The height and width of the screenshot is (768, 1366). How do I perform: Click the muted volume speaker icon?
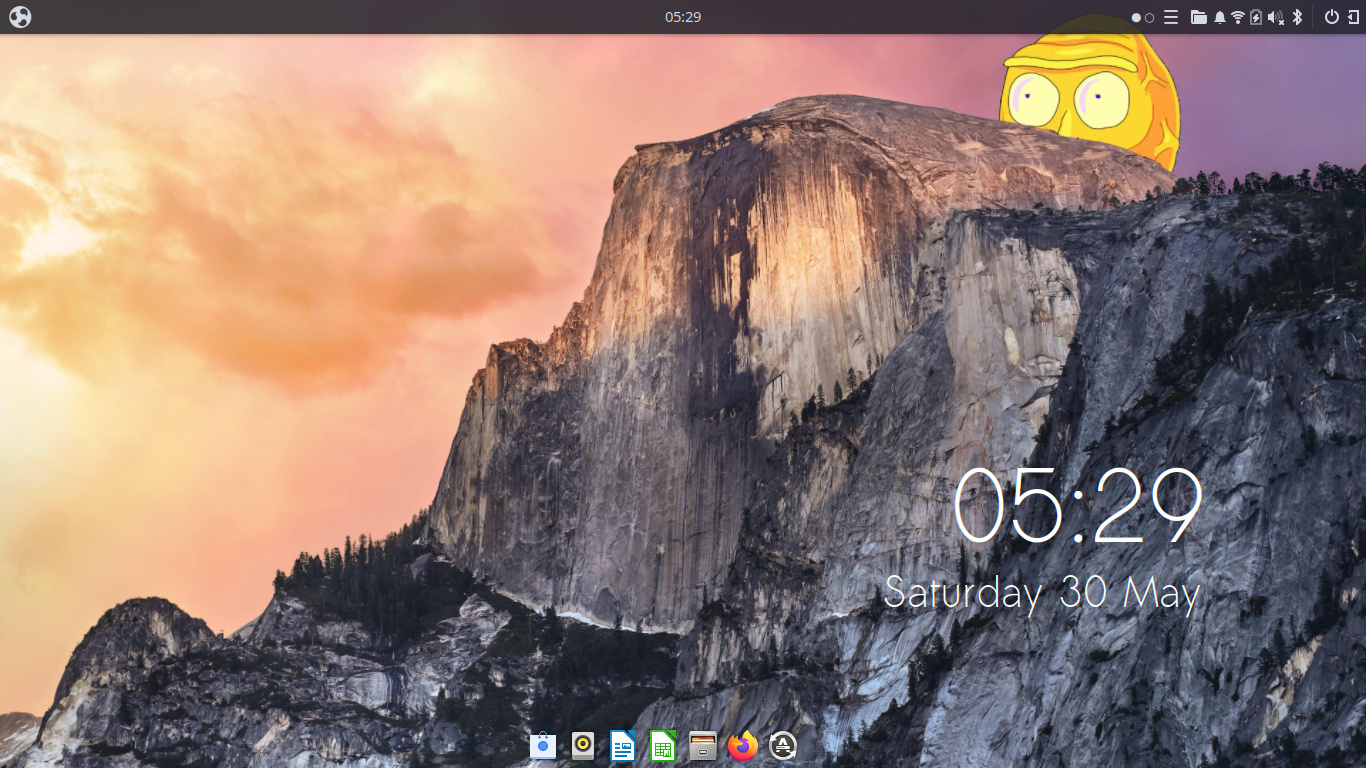pyautogui.click(x=1276, y=17)
